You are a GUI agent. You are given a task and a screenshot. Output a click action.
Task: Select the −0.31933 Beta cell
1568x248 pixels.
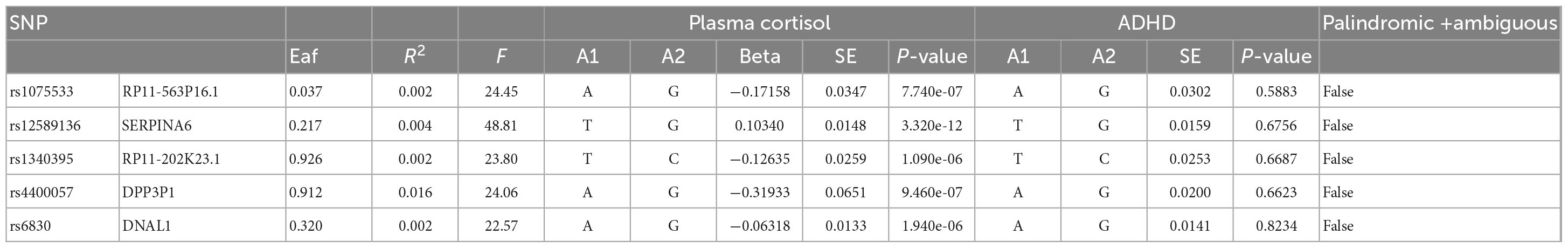[x=759, y=192]
